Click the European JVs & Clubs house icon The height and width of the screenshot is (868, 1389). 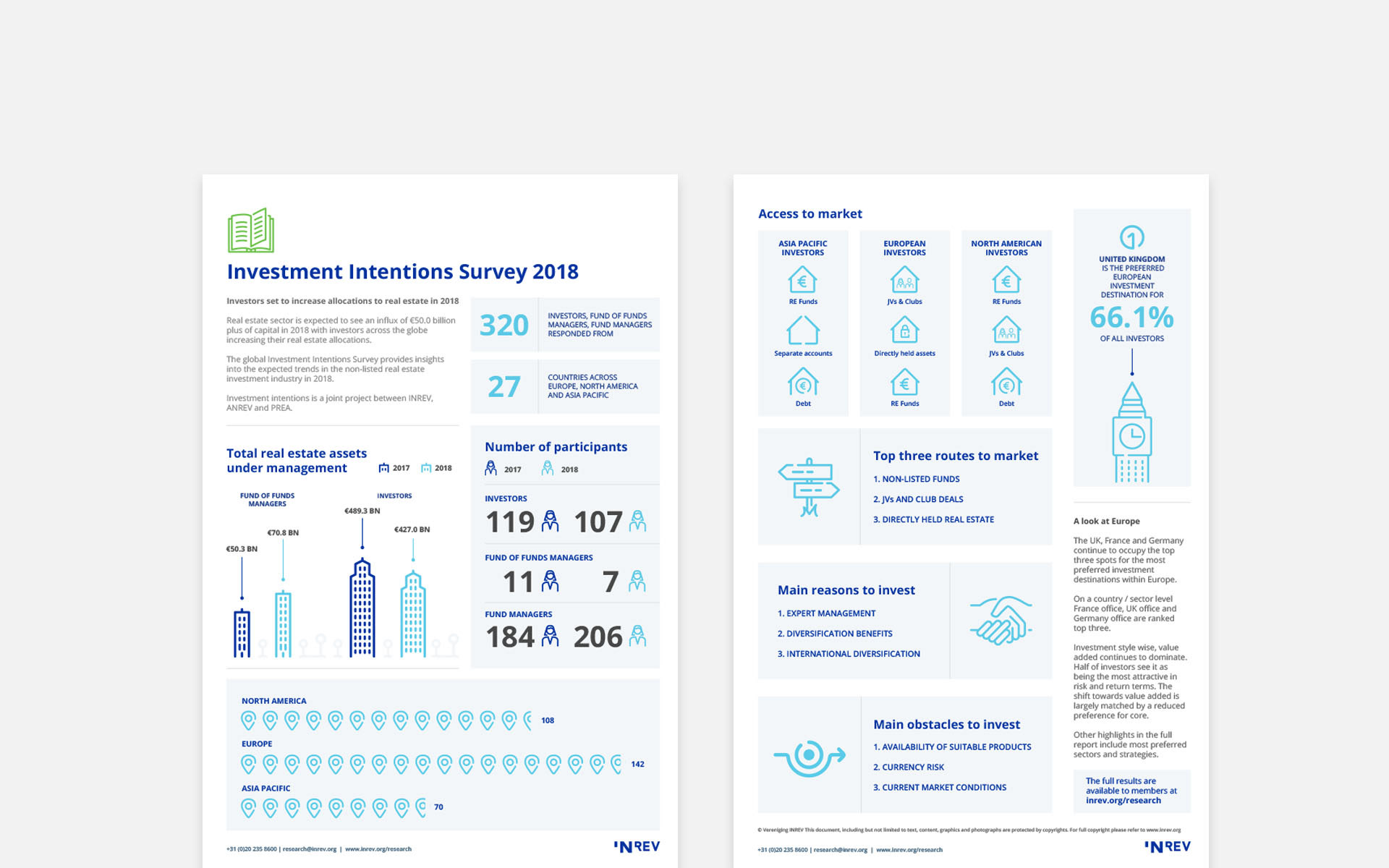point(904,280)
